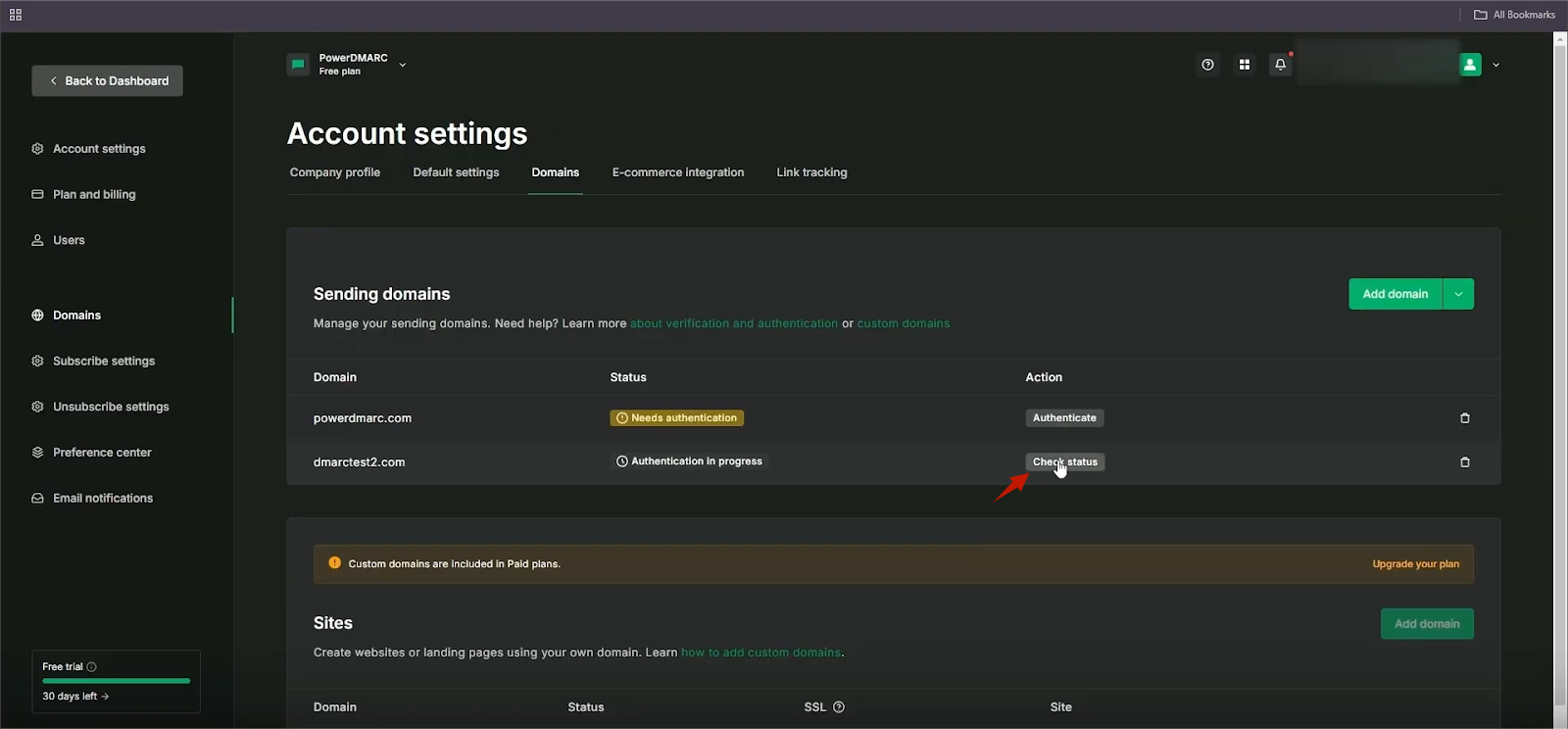The image size is (1568, 729).
Task: Expand the Add domain dropdown arrow
Action: pos(1458,294)
